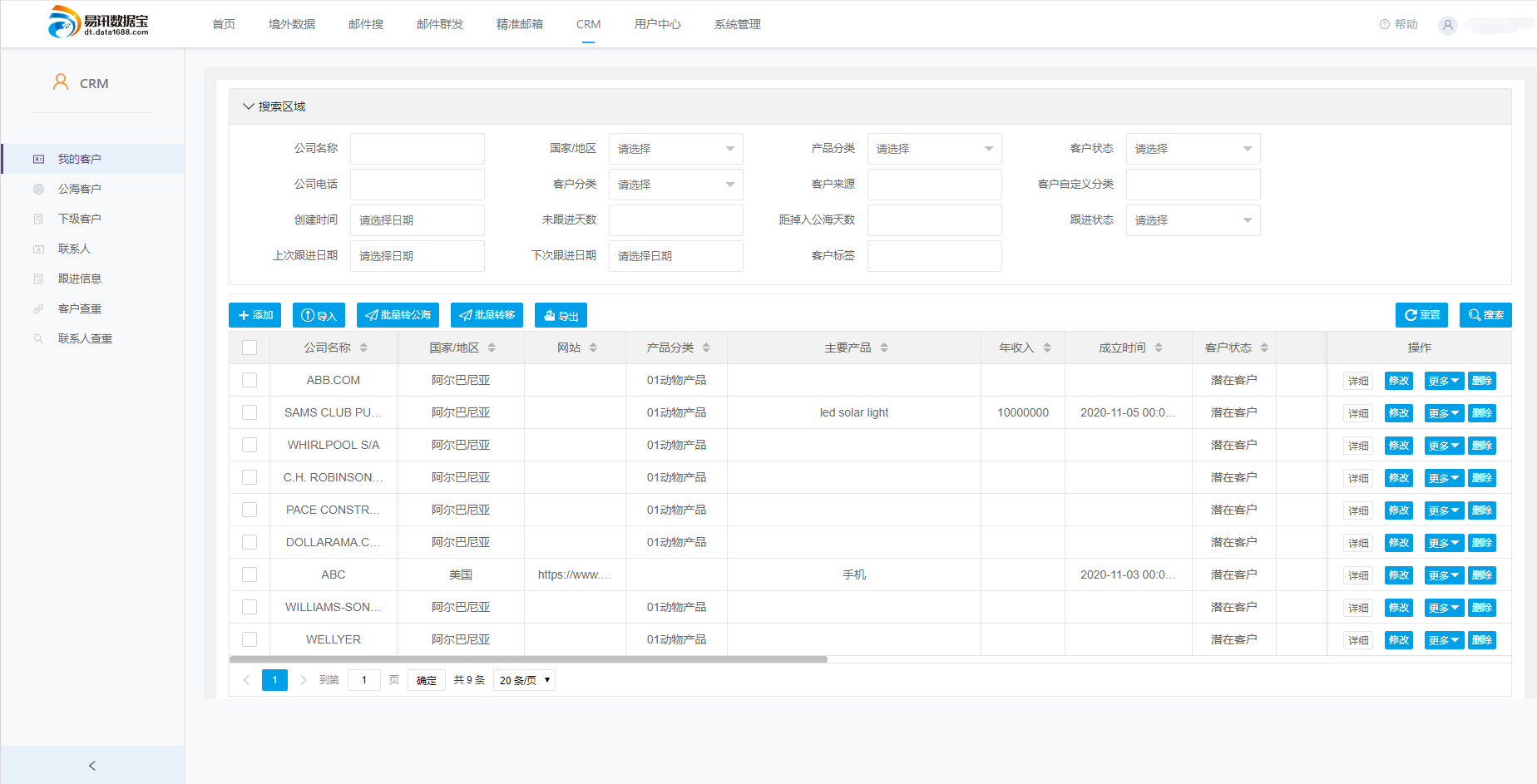Sort by 客户状态 column arrows
This screenshot has width=1537, height=784.
pos(1264,348)
